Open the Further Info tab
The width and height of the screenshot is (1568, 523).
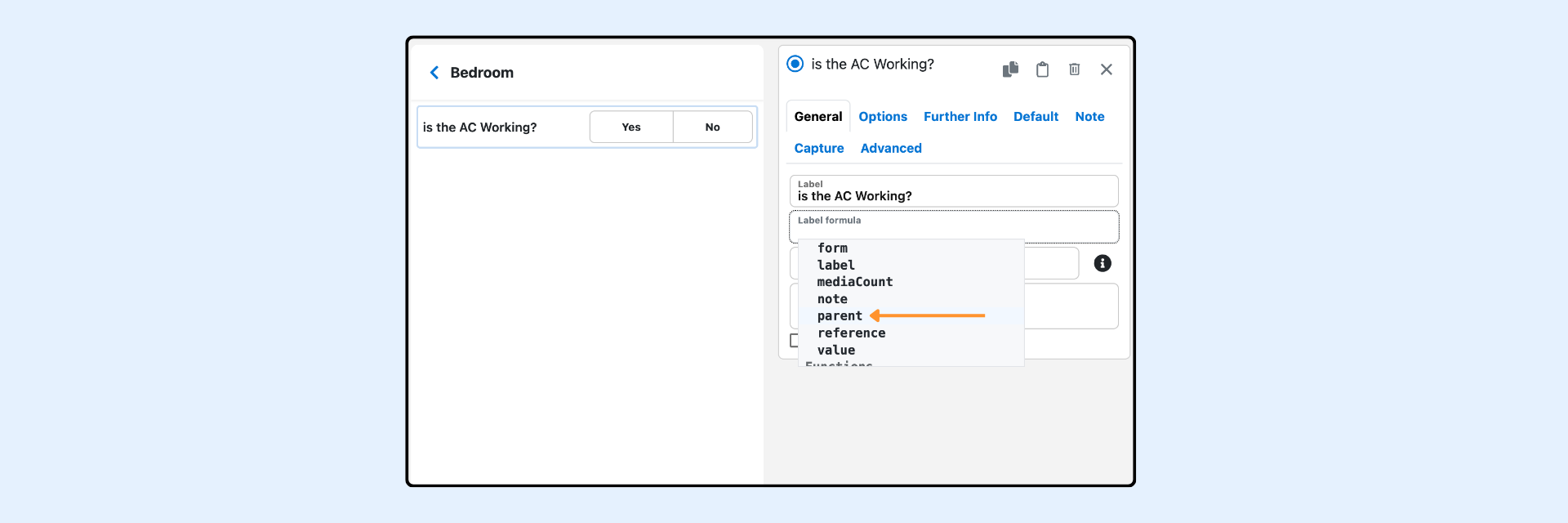960,117
